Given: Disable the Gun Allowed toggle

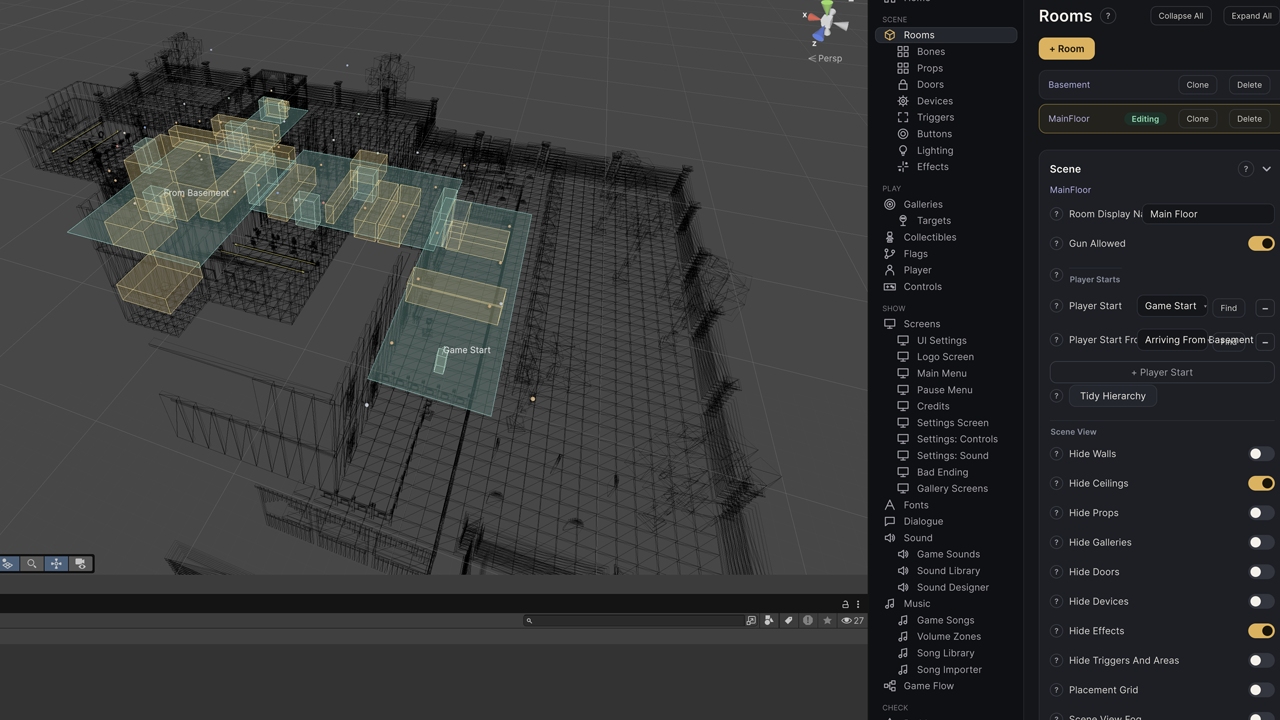Looking at the screenshot, I should point(1261,243).
